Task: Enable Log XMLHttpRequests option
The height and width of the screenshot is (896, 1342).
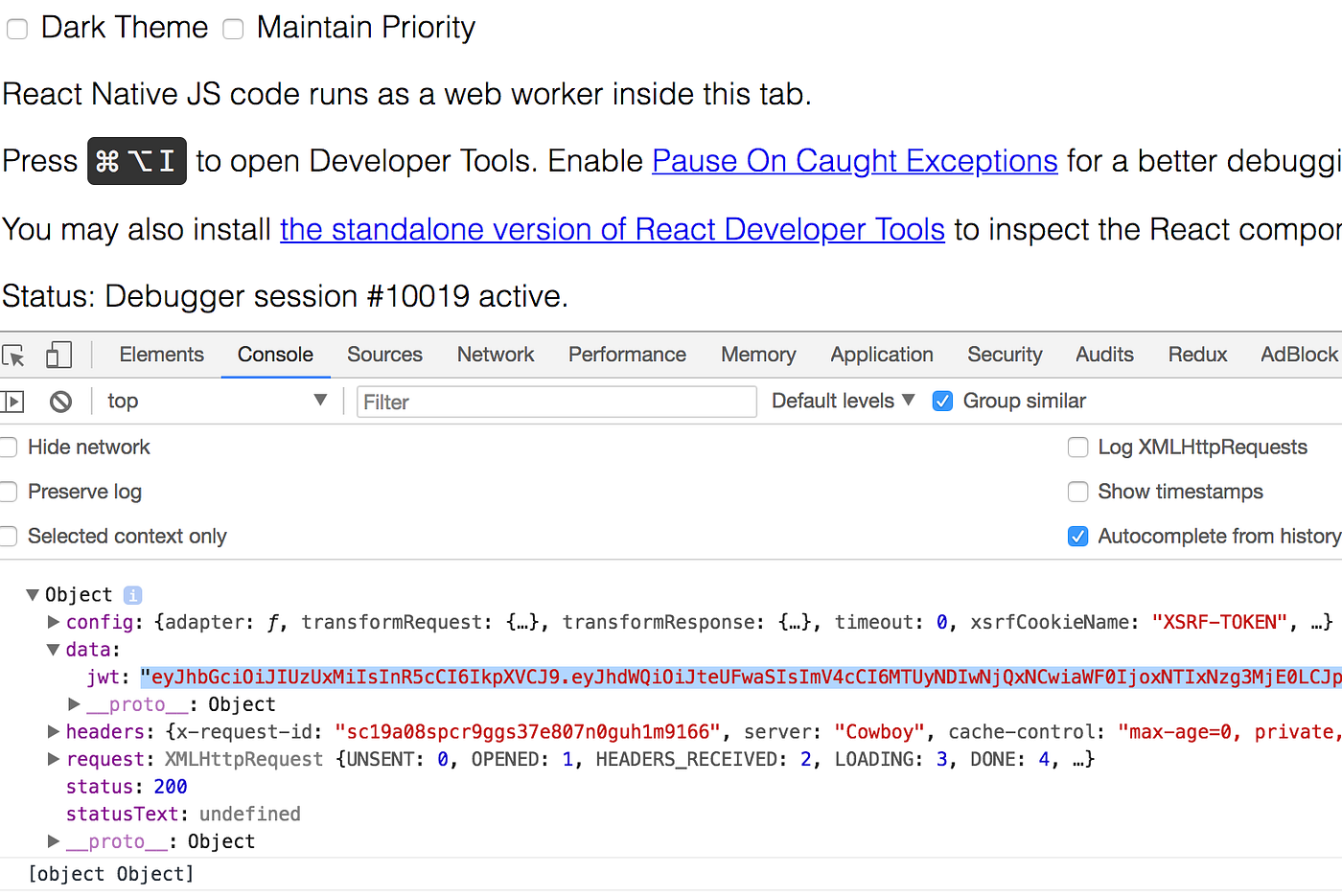Action: tap(1078, 448)
